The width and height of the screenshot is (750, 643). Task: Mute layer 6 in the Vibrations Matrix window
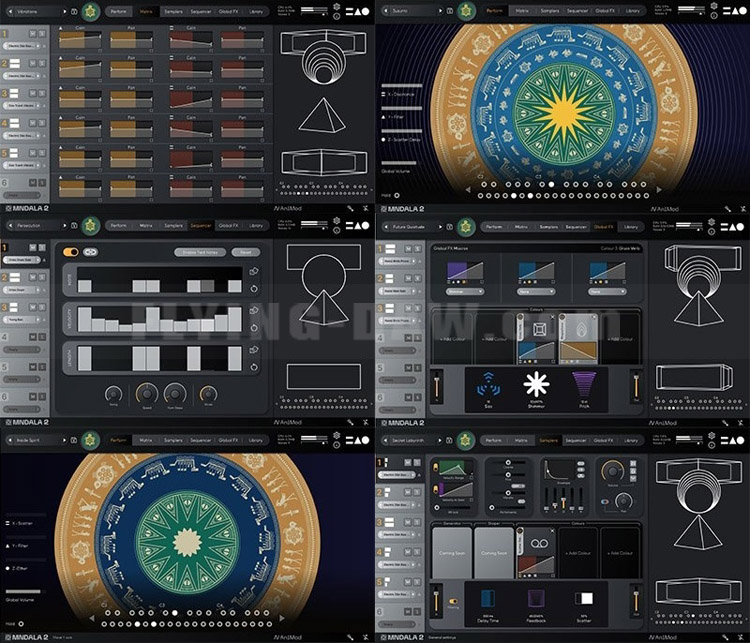(33, 183)
